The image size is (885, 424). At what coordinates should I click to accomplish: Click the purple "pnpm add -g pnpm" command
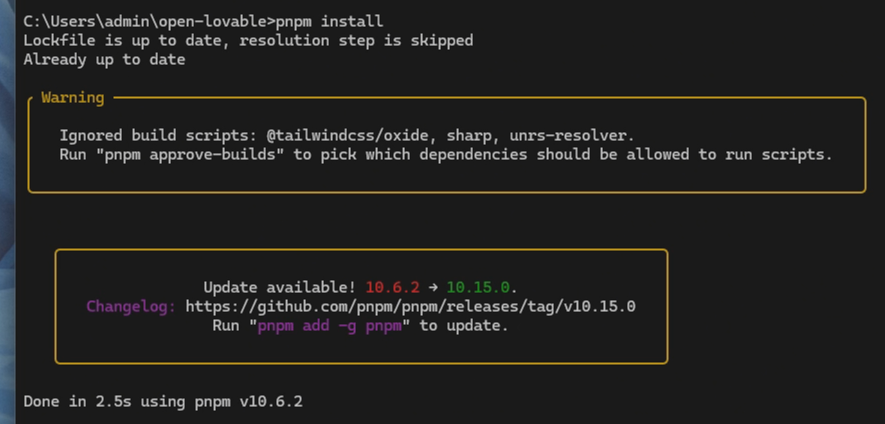tap(330, 326)
